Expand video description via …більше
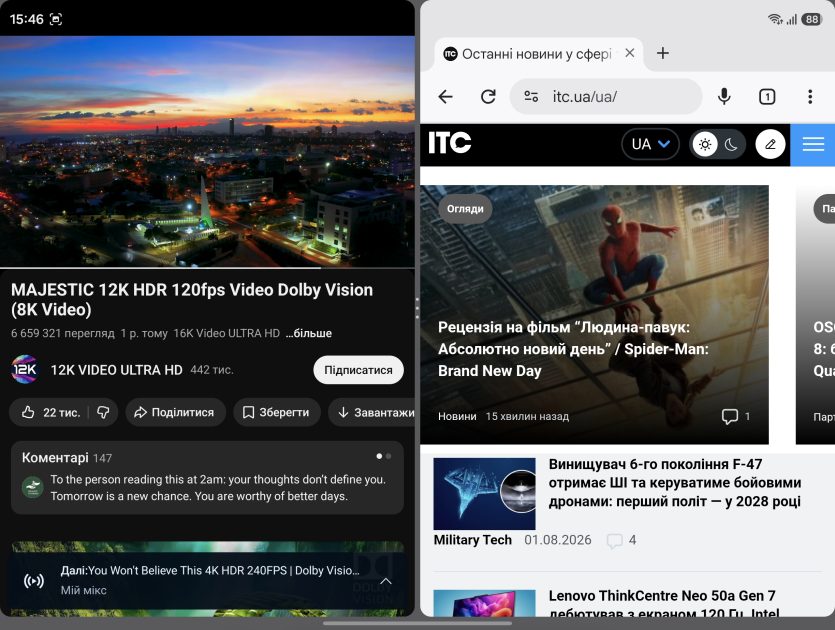The image size is (835, 630). click(308, 333)
